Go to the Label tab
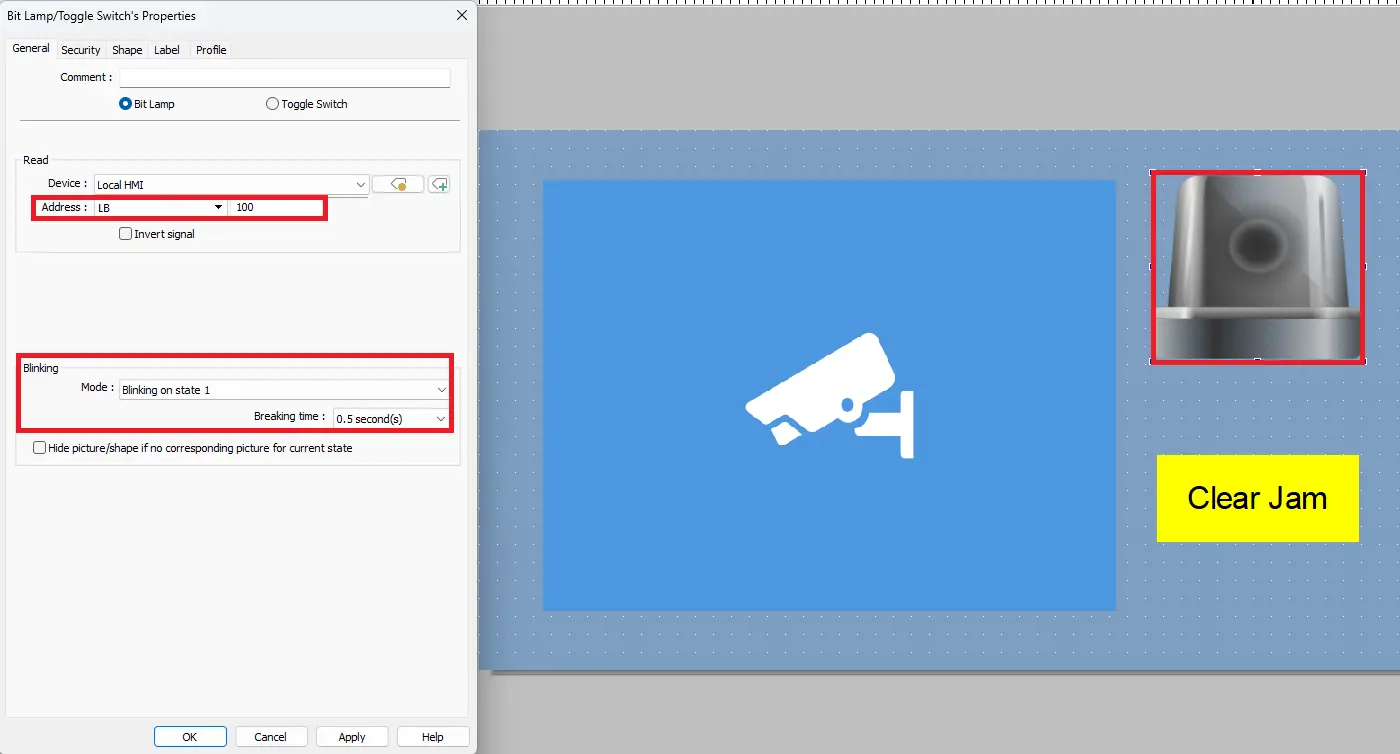 click(167, 50)
